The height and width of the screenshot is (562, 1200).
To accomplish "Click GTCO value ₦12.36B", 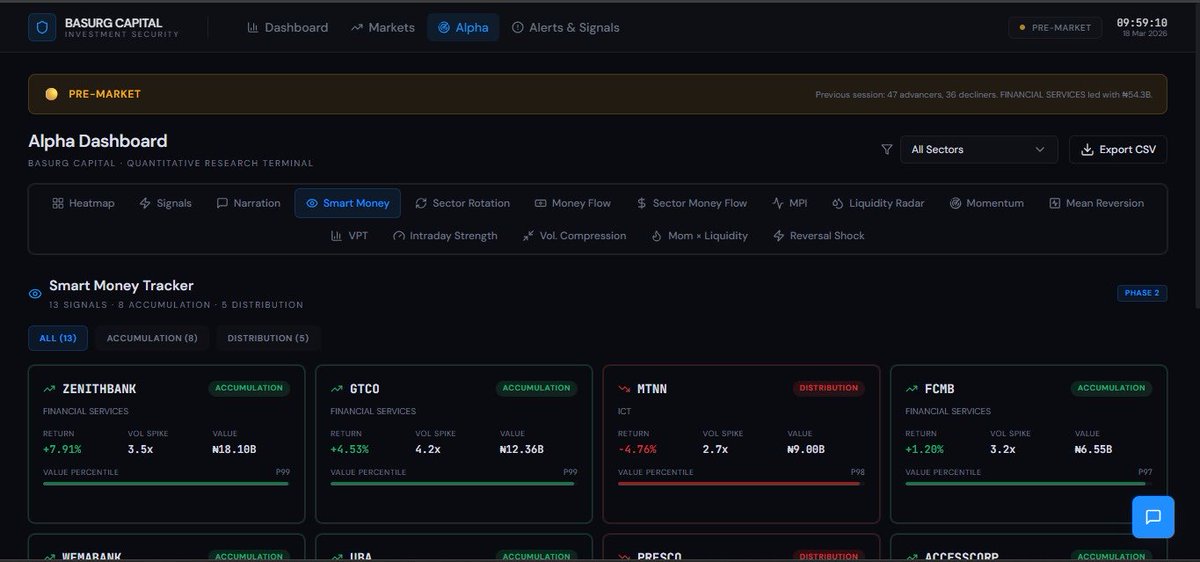I will (522, 449).
